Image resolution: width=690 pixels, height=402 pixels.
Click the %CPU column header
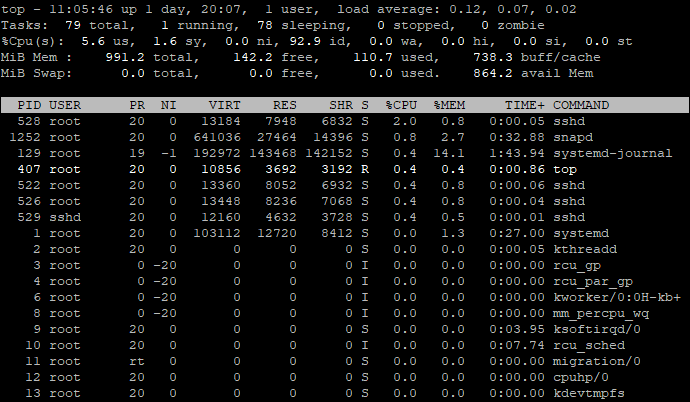point(401,105)
